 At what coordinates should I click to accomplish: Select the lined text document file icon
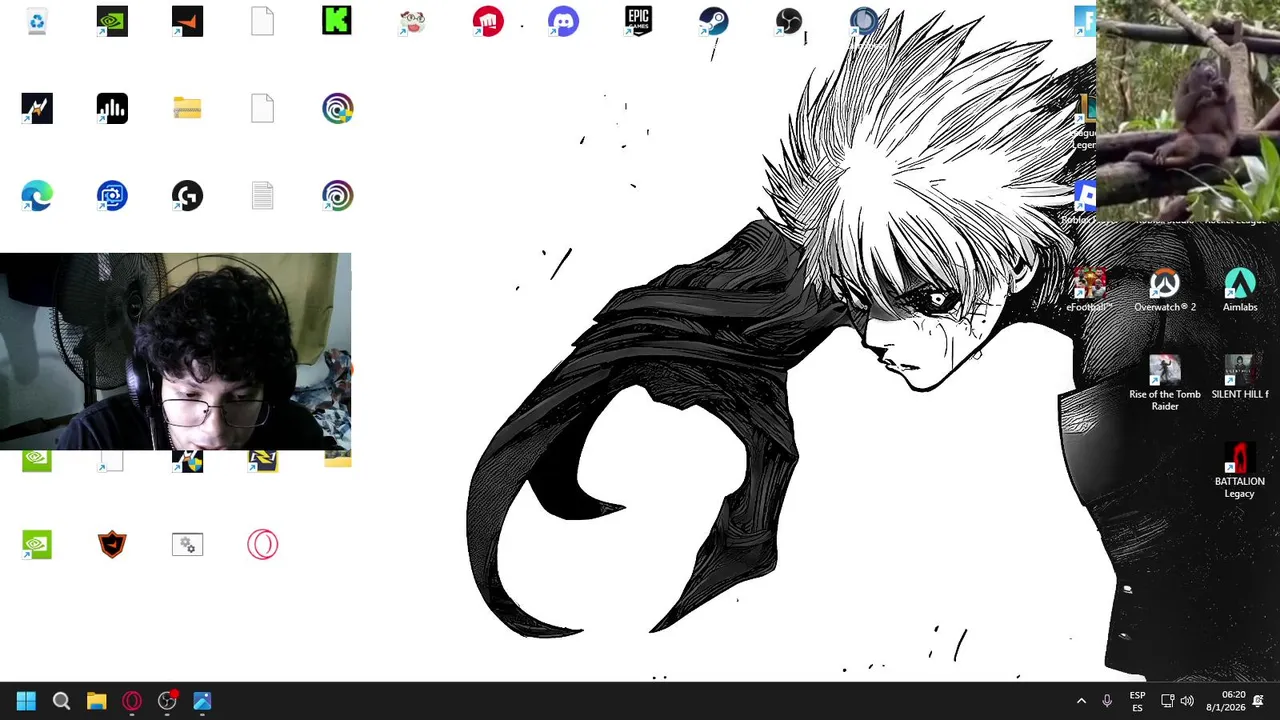pos(262,195)
